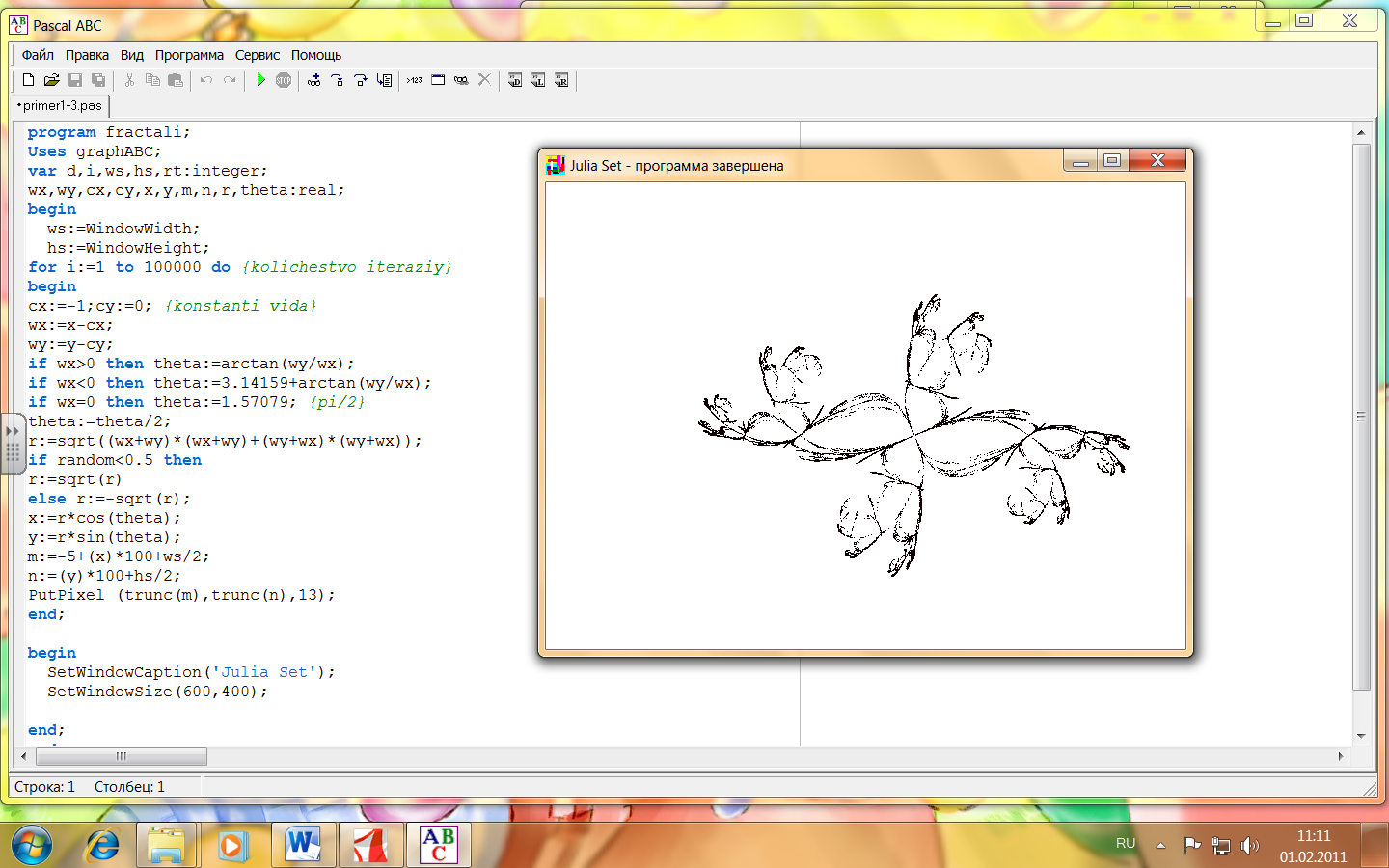
Task: Click the horizontal scrollbar right arrow
Action: point(1341,756)
